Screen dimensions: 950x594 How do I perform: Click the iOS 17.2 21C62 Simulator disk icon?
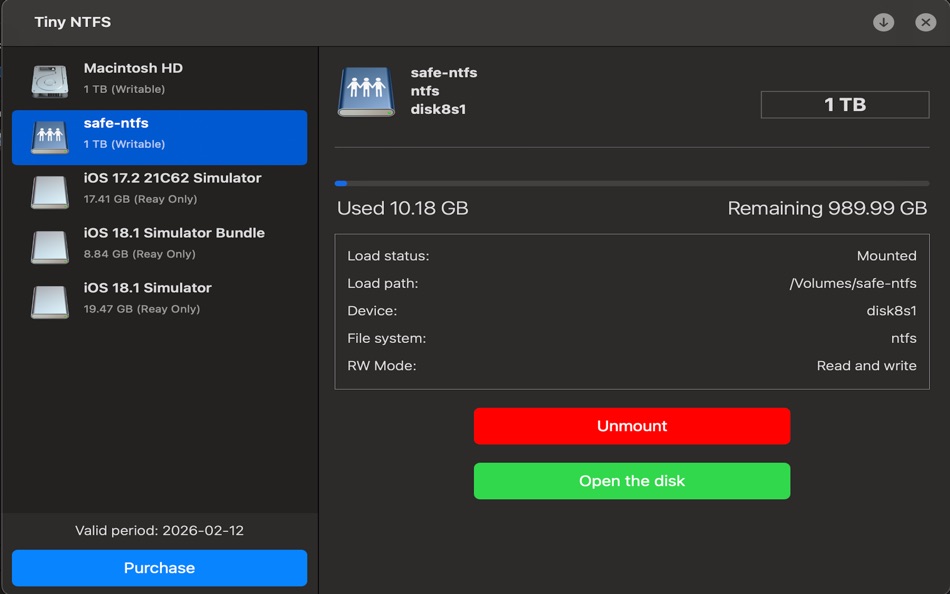50,192
